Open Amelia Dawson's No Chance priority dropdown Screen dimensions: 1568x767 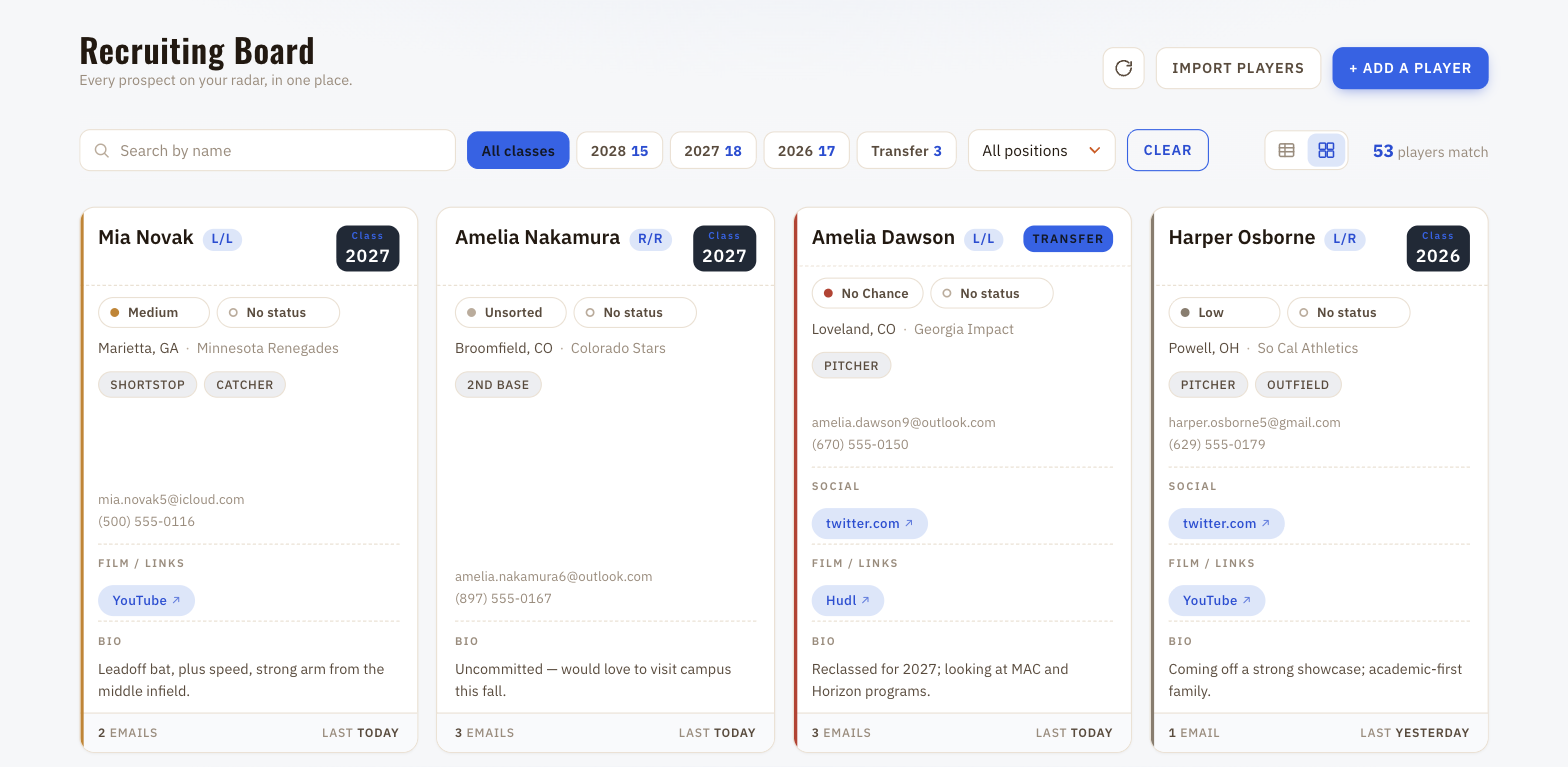(x=868, y=293)
